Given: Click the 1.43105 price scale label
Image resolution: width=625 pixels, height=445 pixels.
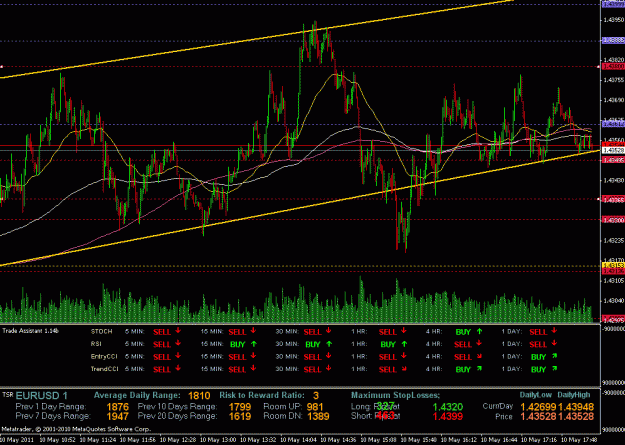Looking at the screenshot, I should tap(614, 281).
